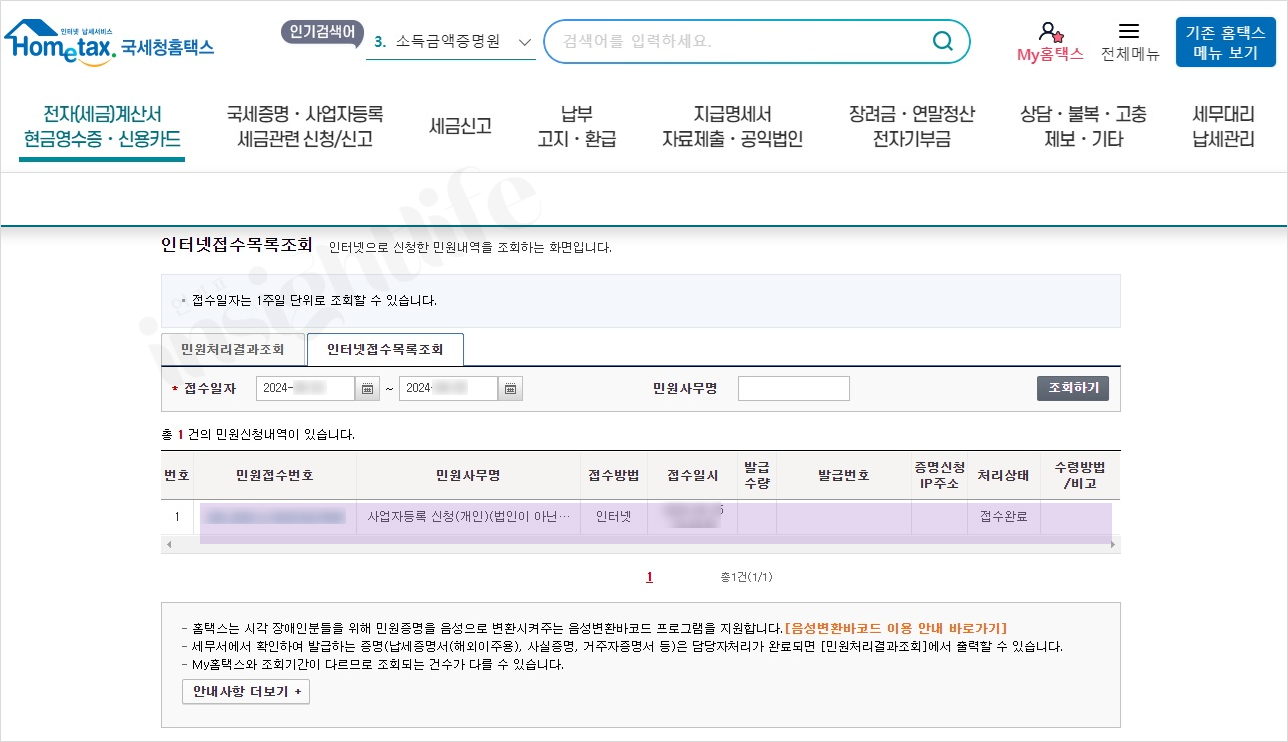Open 국세증명·사업자등록 세금관련 신청/신고 menu
The width and height of the screenshot is (1288, 742).
(305, 127)
